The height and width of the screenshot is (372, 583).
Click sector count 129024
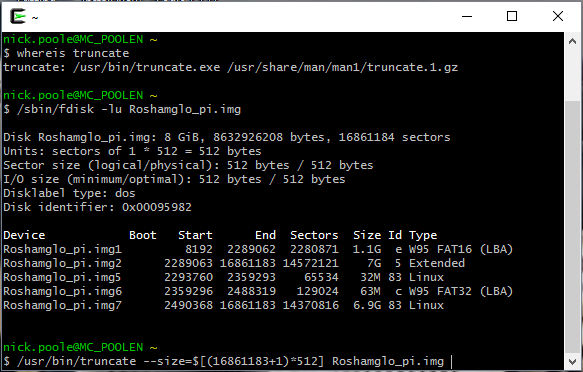pos(318,291)
